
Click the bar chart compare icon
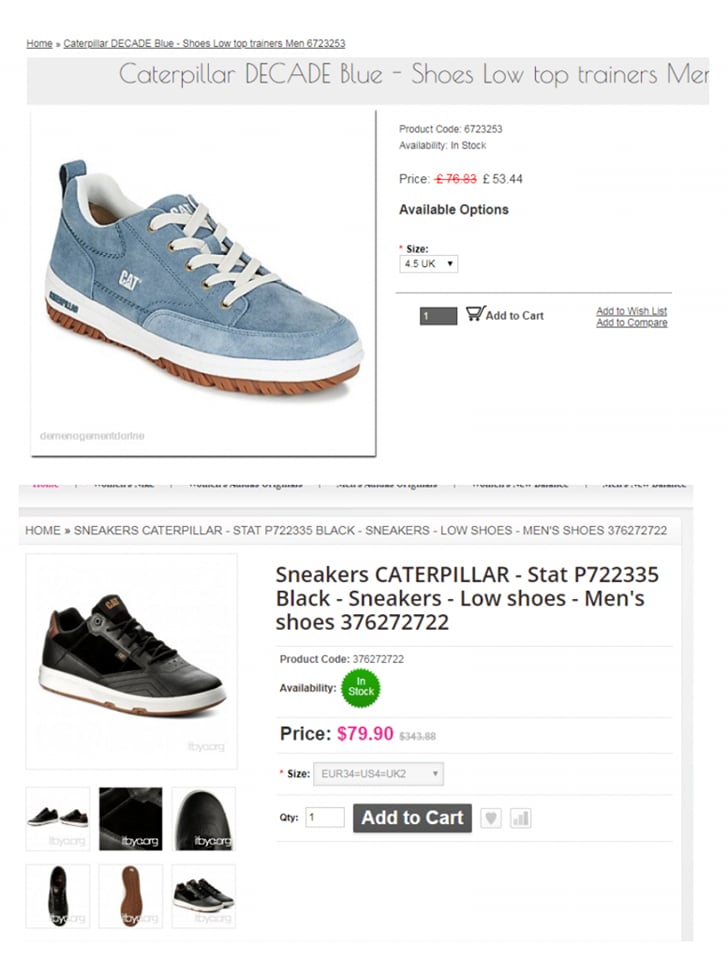pyautogui.click(x=520, y=818)
